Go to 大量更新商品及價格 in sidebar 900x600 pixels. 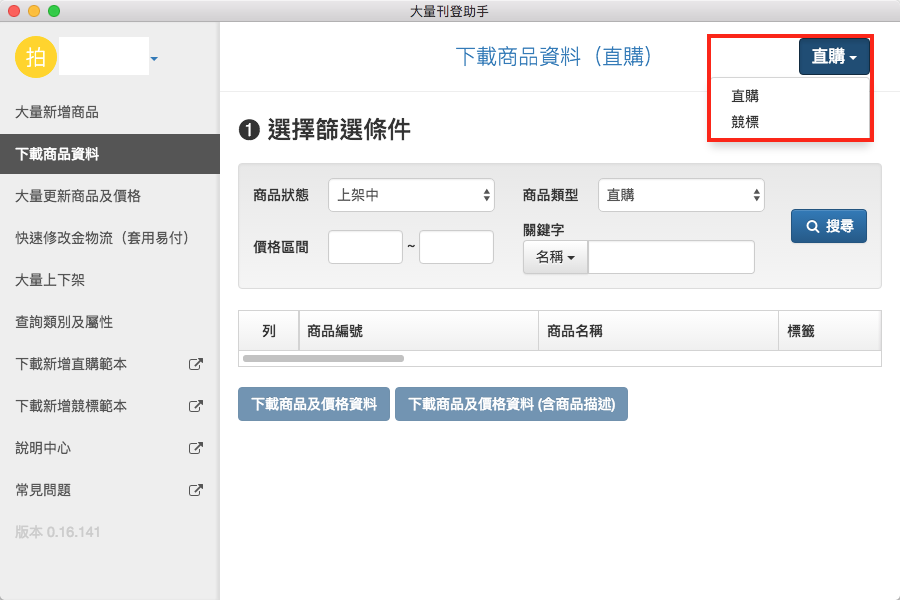[78, 196]
